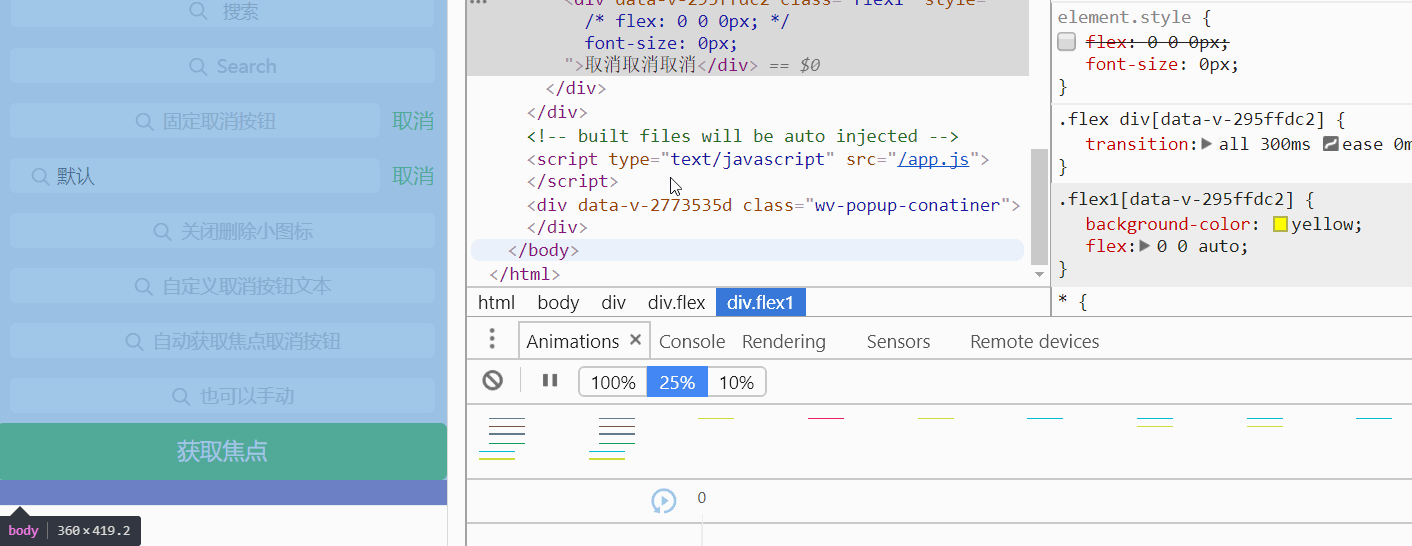Click the replay animation icon

664,501
